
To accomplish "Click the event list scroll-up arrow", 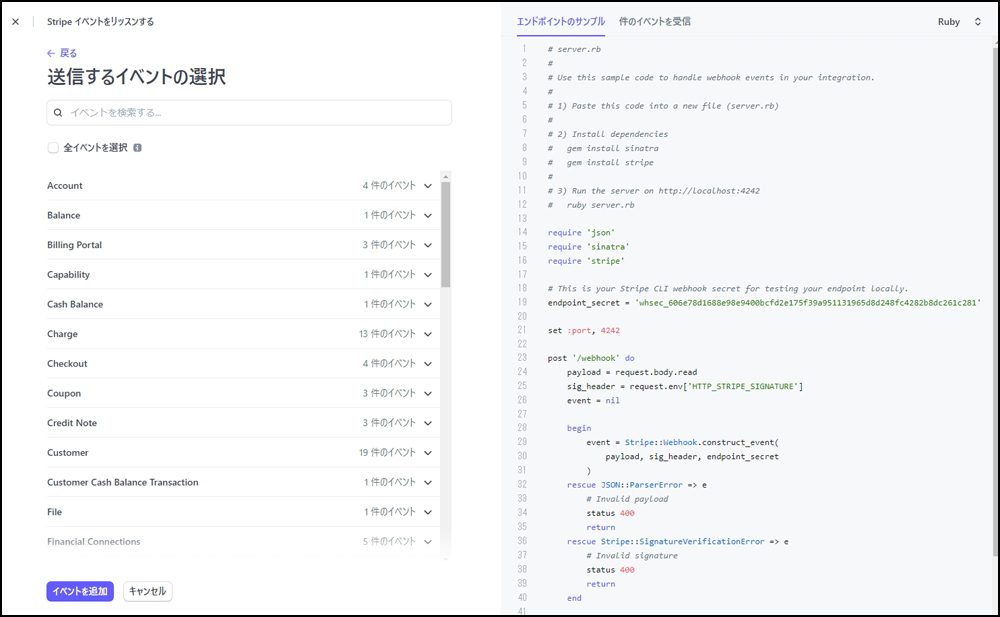I will coord(446,176).
